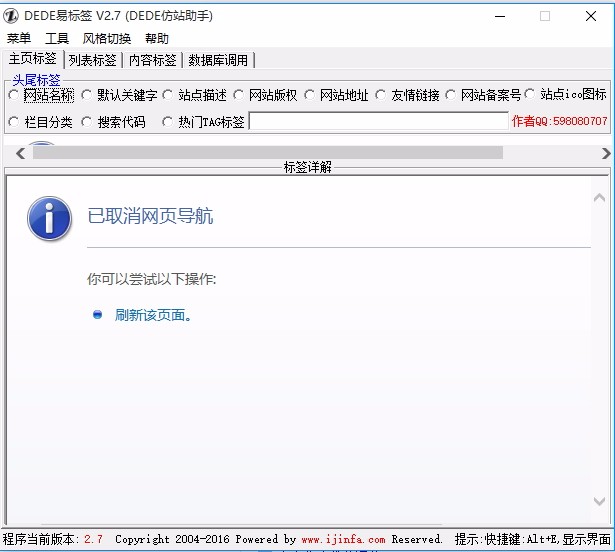This screenshot has width=615, height=552.
Task: Open the 菜单 menu
Action: [x=19, y=38]
